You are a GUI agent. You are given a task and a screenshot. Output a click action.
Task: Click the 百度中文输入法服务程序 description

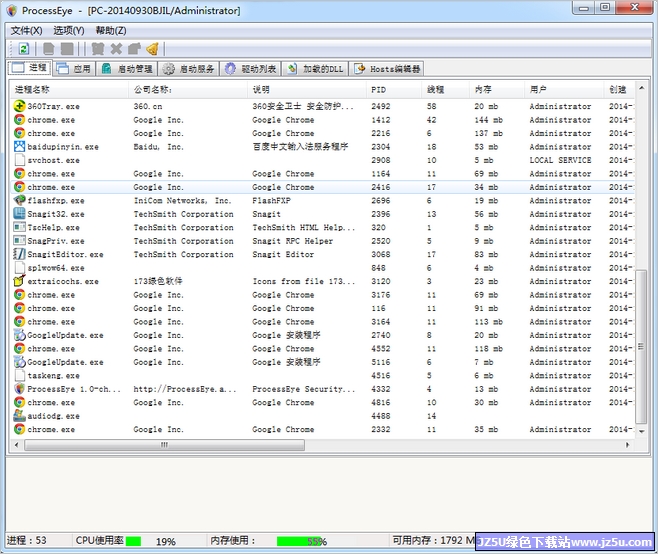tap(300, 147)
